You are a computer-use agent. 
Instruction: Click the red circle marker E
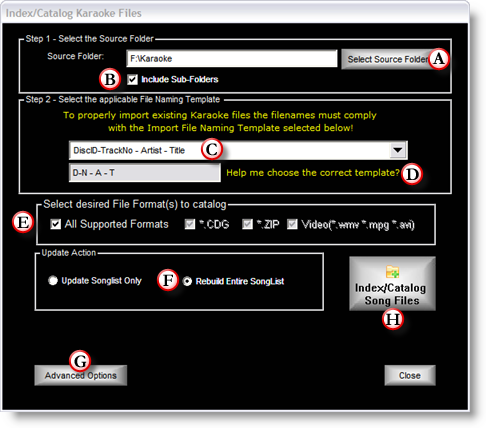23,222
